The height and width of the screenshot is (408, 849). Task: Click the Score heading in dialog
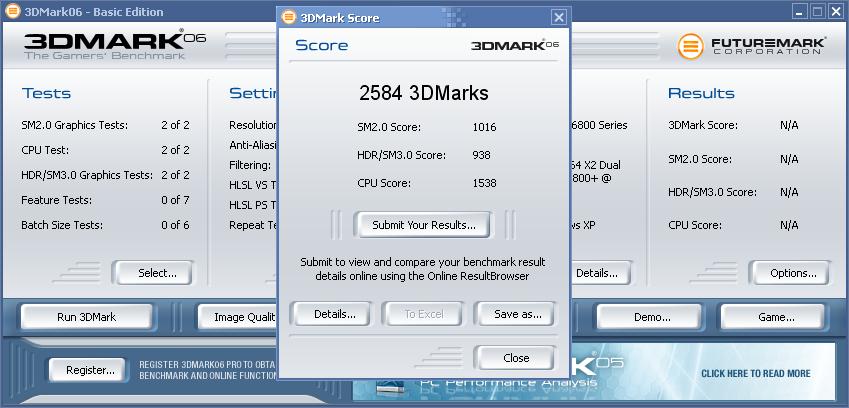point(322,45)
